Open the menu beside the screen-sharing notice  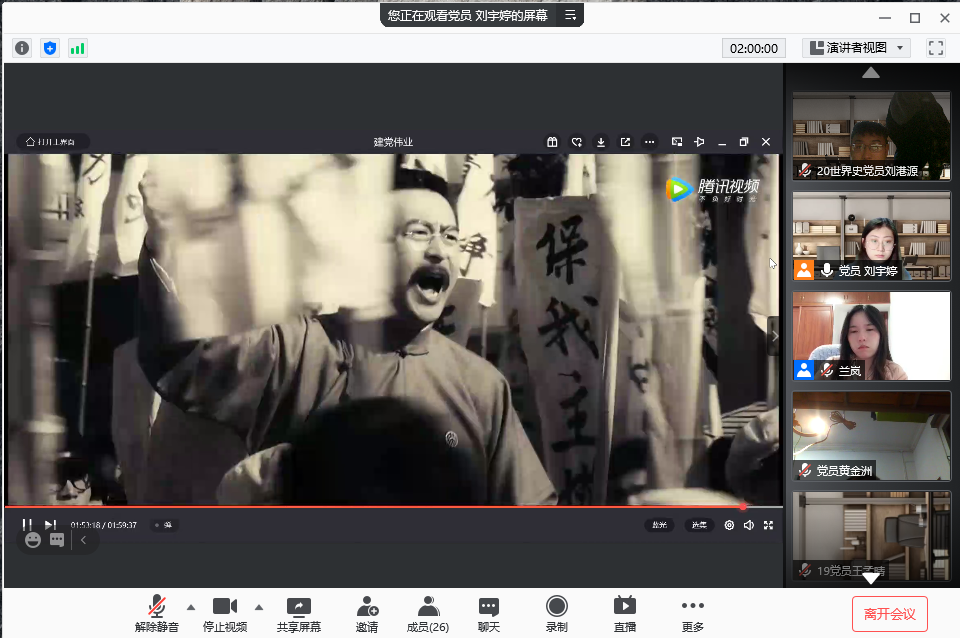(x=570, y=15)
